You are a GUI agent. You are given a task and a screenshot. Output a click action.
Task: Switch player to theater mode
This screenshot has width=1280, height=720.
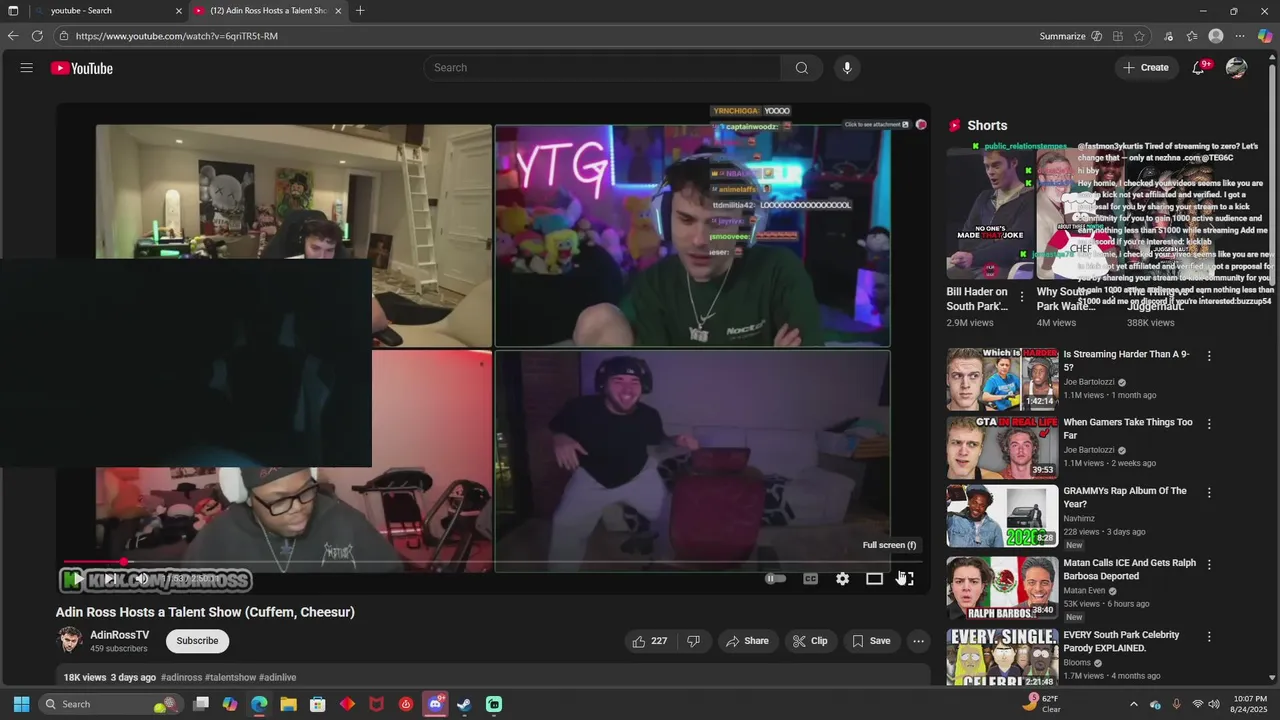coord(875,578)
